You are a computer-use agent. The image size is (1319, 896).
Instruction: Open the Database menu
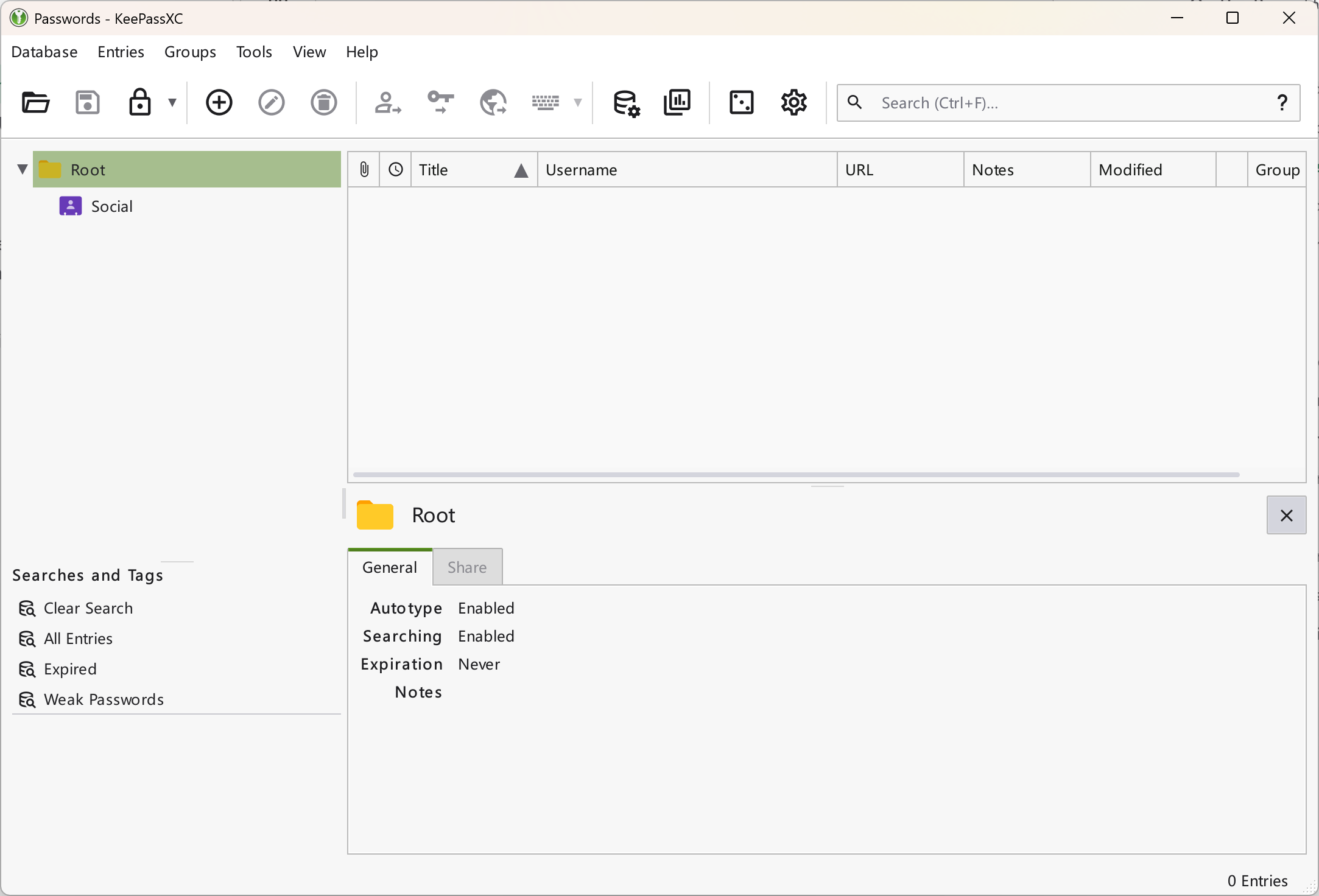tap(44, 52)
